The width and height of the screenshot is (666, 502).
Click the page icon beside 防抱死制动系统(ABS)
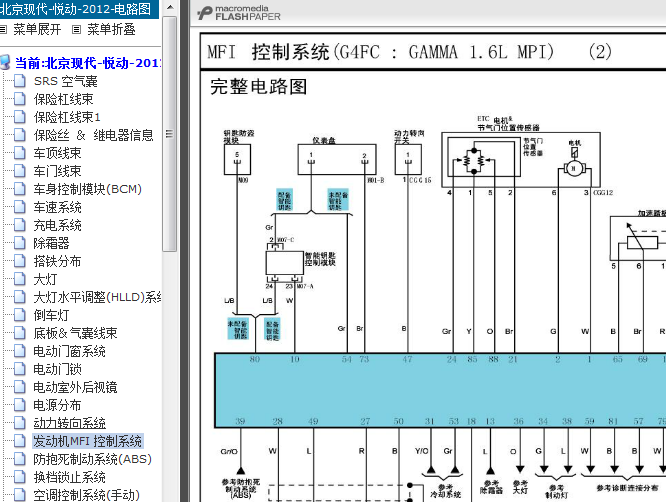[x=20, y=459]
